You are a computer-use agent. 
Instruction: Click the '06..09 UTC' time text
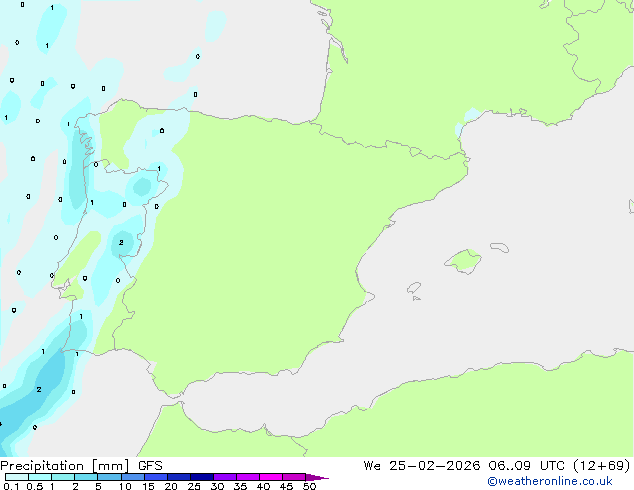(526, 466)
